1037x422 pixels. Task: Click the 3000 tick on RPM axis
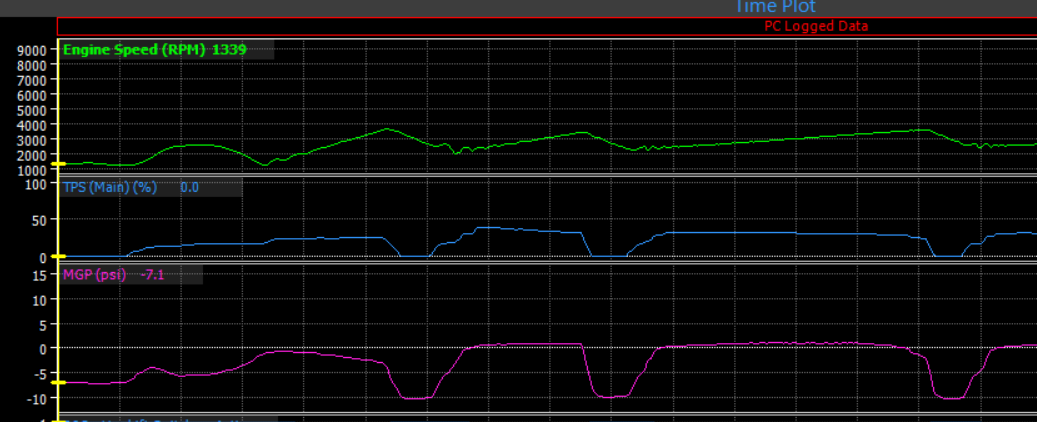[x=32, y=140]
